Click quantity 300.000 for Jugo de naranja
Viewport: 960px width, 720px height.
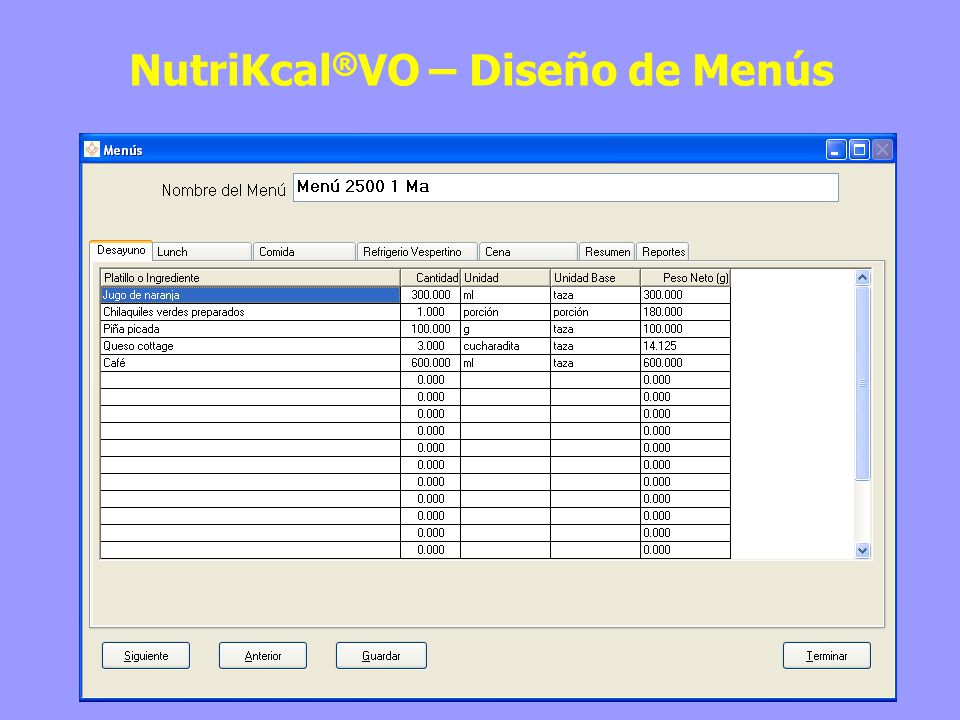pyautogui.click(x=430, y=295)
